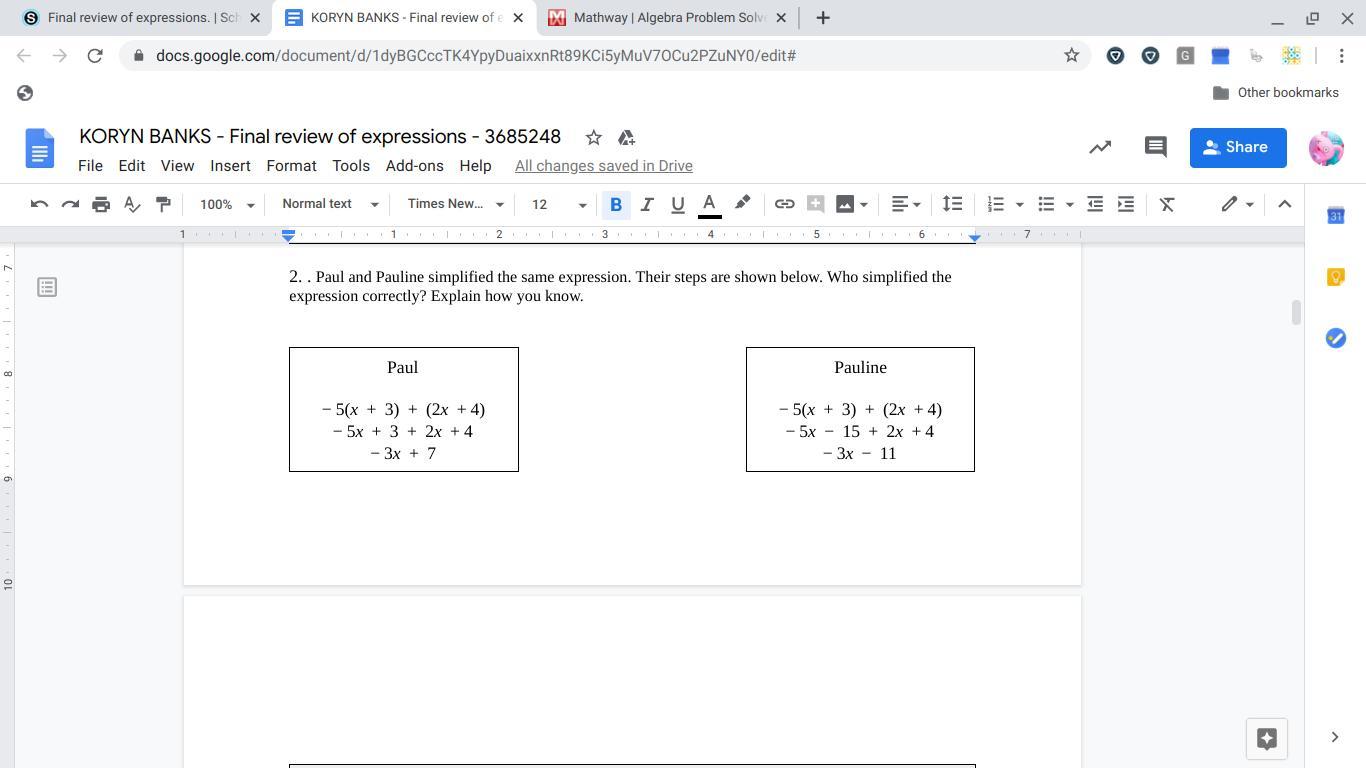The width and height of the screenshot is (1366, 768).
Task: Apply a numbered list
Action: click(996, 204)
